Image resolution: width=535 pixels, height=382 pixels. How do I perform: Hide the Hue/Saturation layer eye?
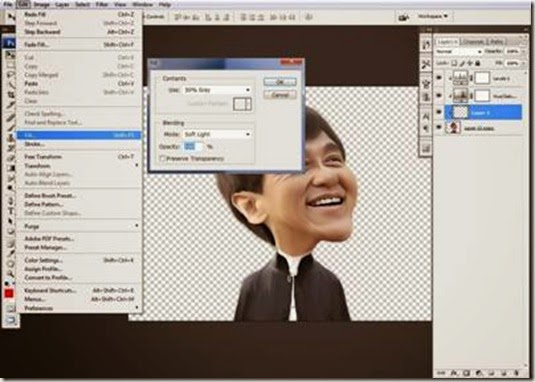[438, 95]
